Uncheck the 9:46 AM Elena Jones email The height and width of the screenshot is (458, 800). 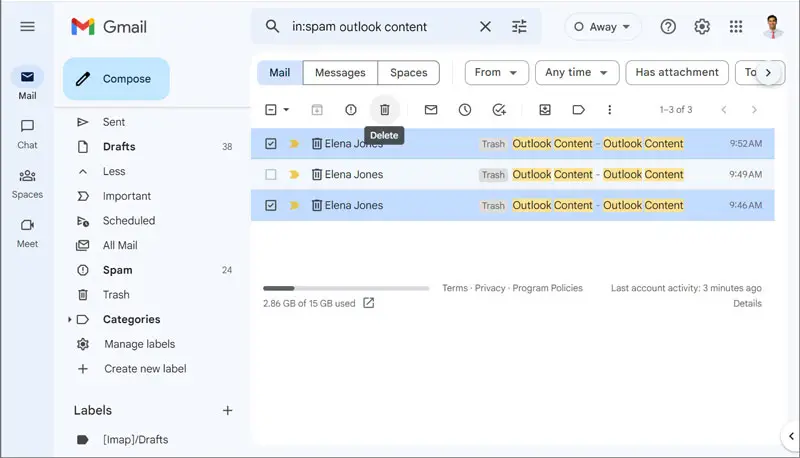(271, 206)
